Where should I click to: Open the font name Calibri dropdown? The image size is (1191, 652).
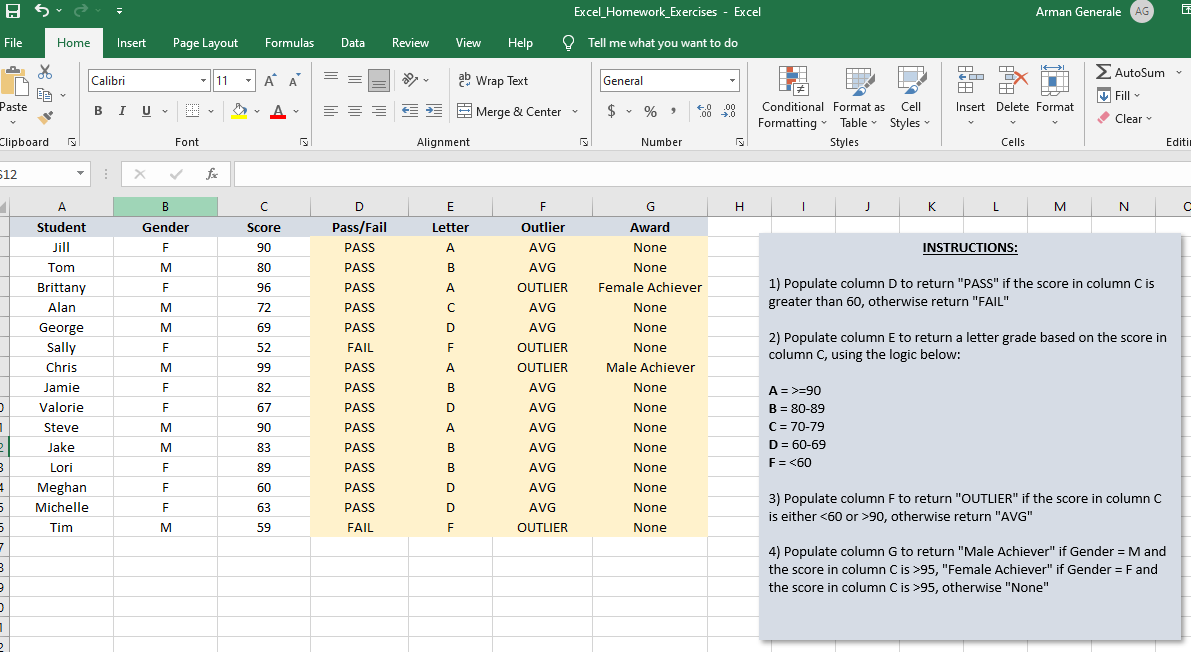pyautogui.click(x=203, y=81)
